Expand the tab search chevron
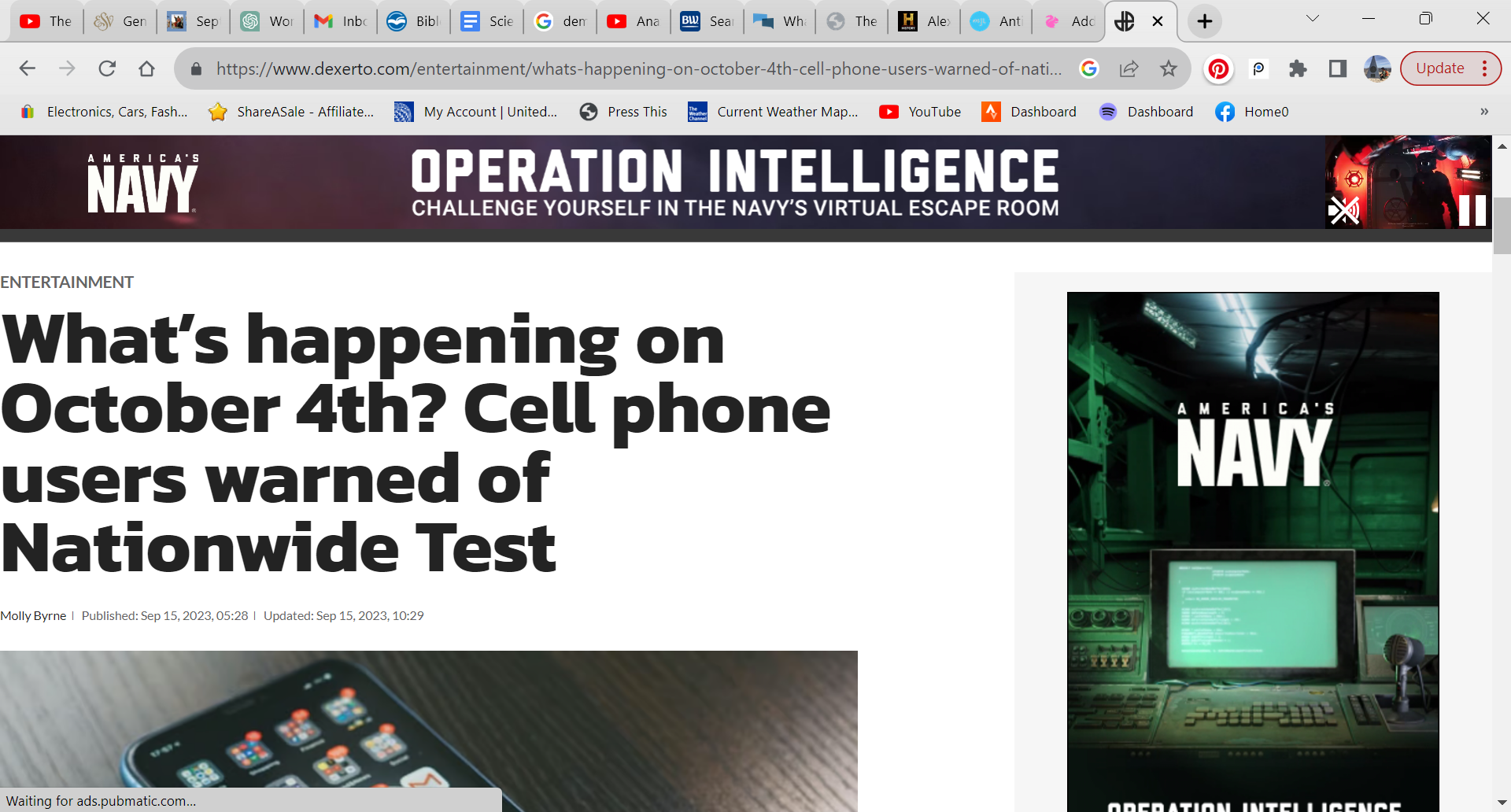 coord(1312,19)
